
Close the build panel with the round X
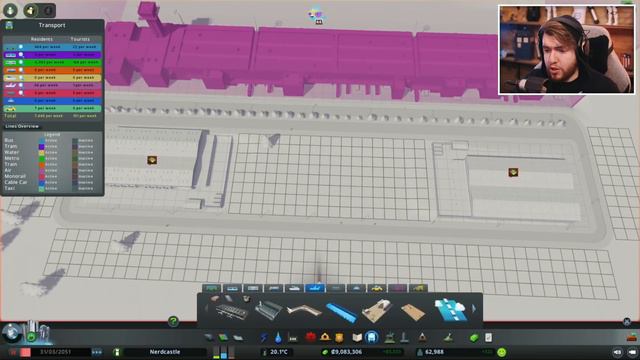tap(627, 322)
